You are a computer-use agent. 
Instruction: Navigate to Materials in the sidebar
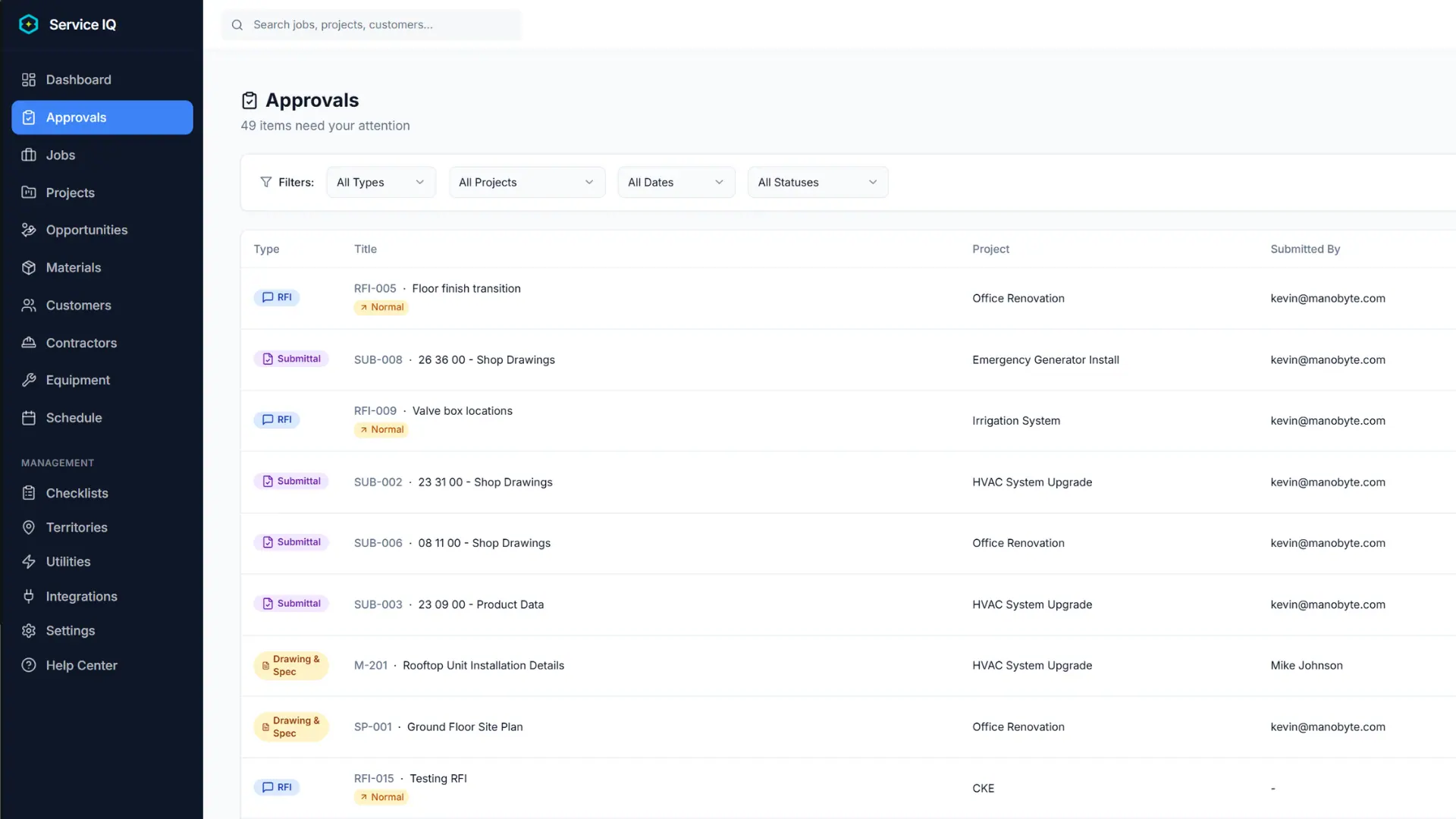(102, 268)
